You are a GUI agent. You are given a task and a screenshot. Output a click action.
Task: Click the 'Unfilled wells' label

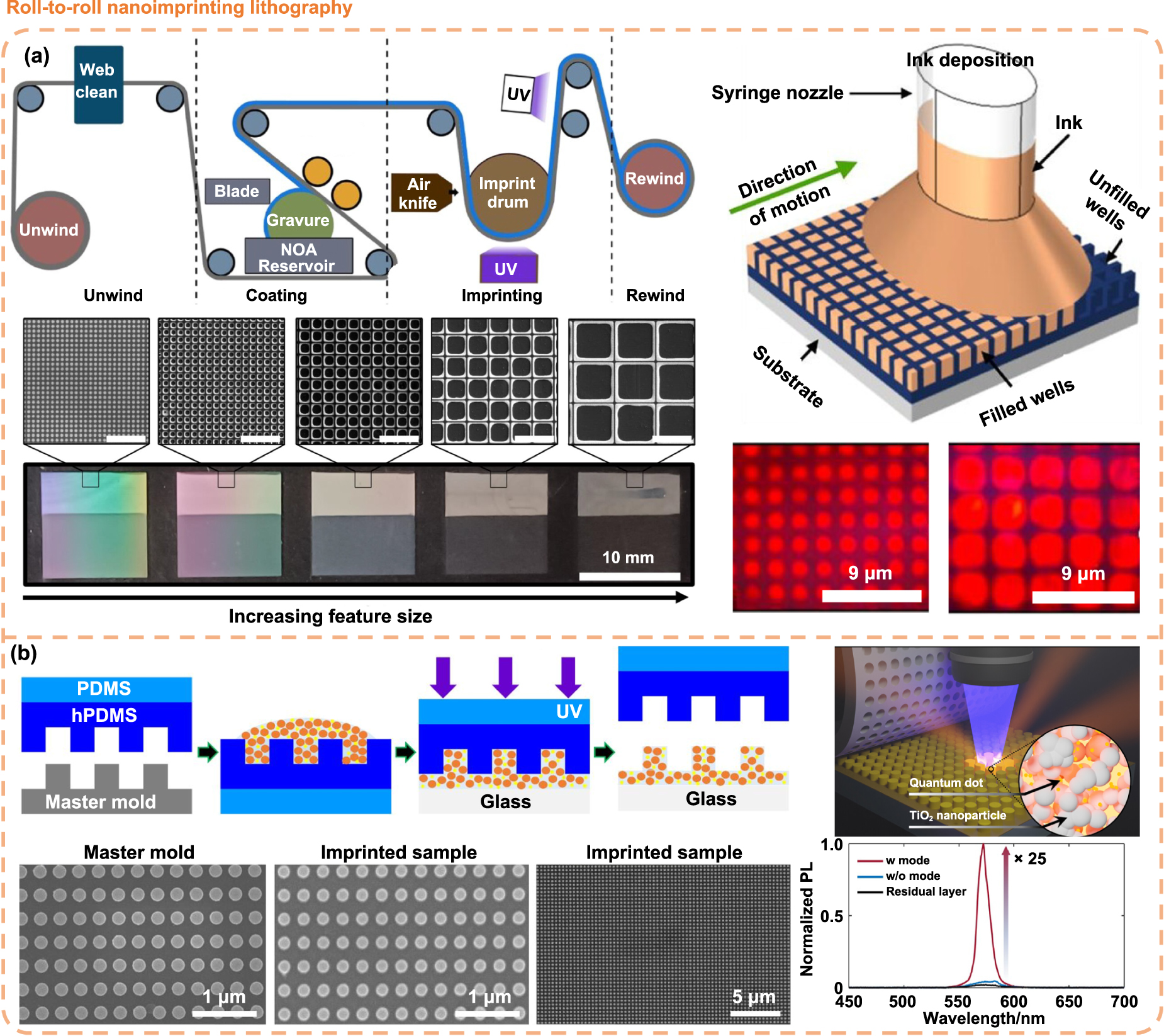pos(1117,200)
